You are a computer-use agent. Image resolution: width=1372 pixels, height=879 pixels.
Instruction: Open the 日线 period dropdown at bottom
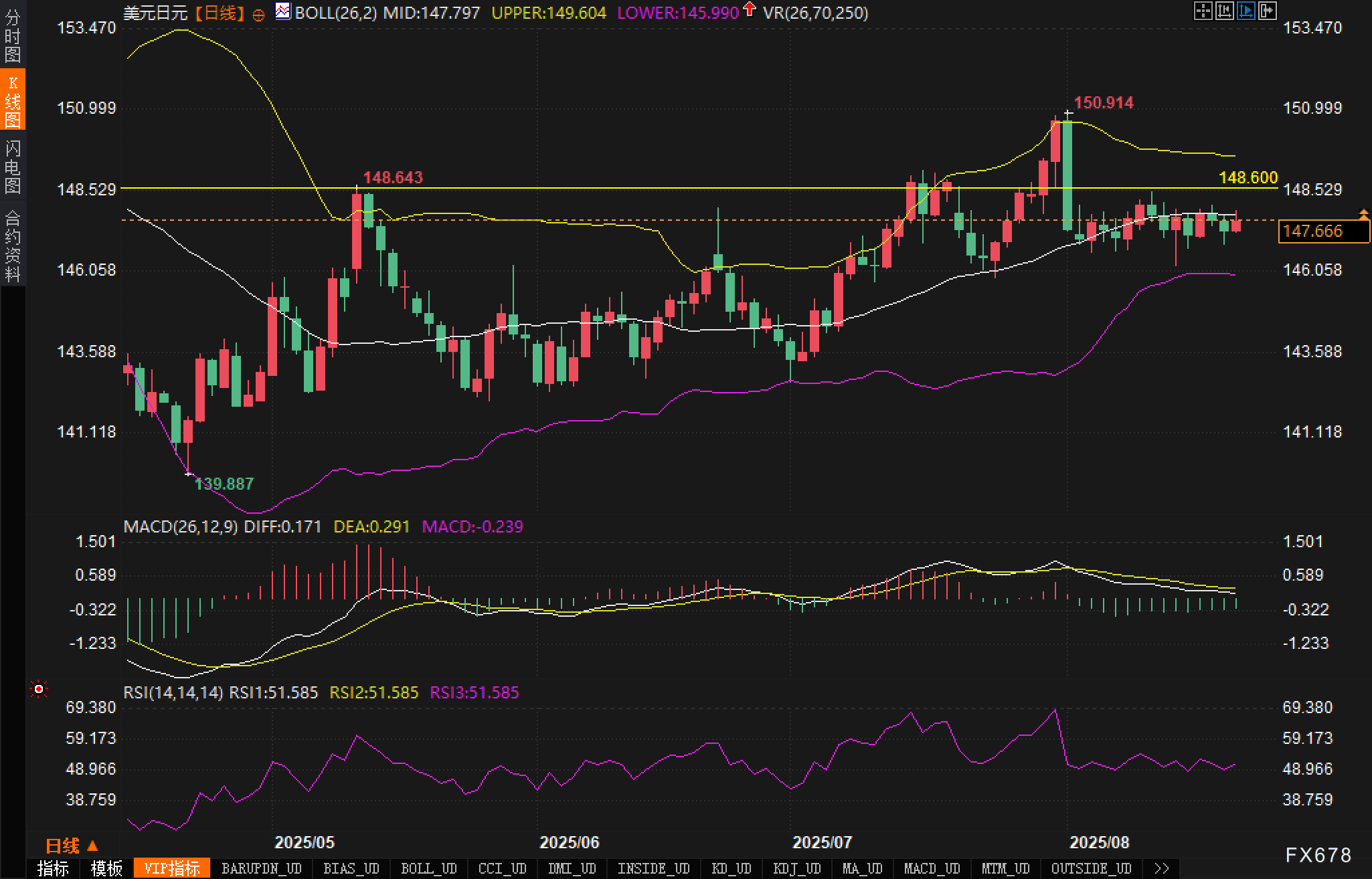72,846
